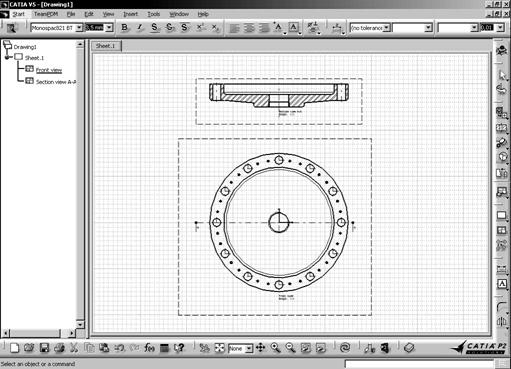The height and width of the screenshot is (369, 511).
Task: Click the Zoom Out magnifier icon
Action: click(x=290, y=348)
